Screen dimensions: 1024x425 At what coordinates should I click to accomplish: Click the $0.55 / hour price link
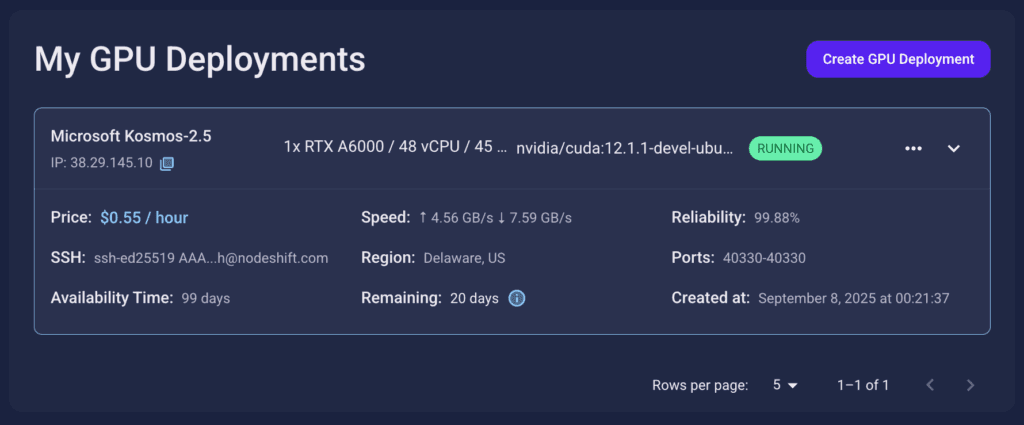click(x=144, y=218)
